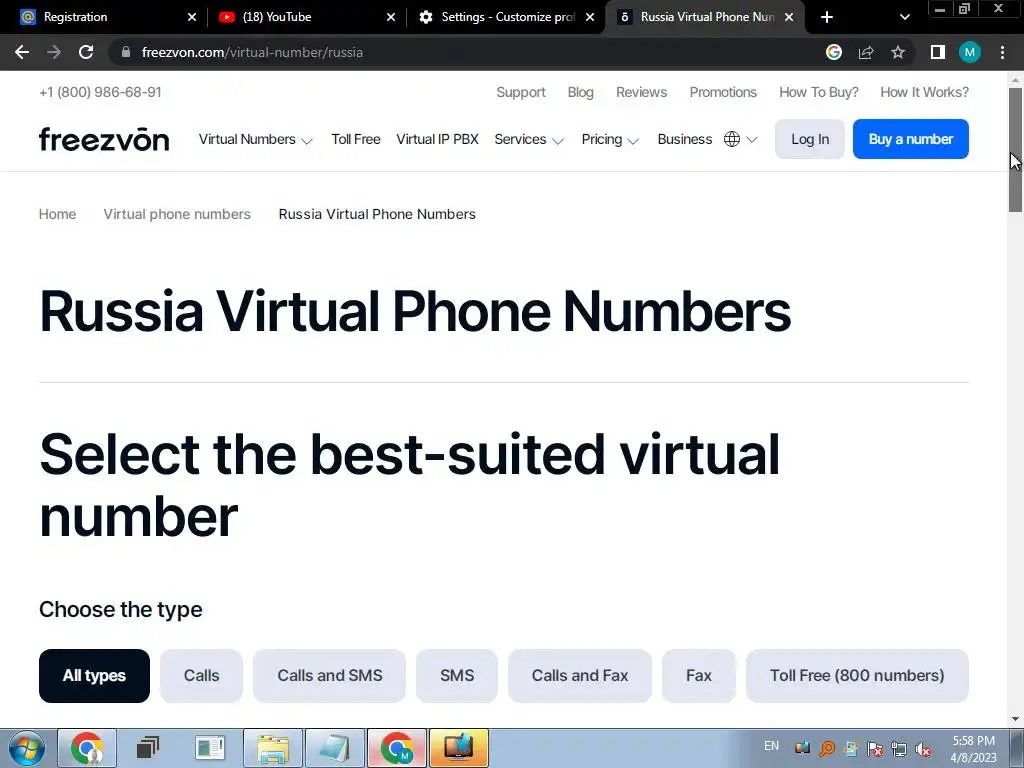The height and width of the screenshot is (768, 1024).
Task: View site lock information icon
Action: (x=126, y=52)
